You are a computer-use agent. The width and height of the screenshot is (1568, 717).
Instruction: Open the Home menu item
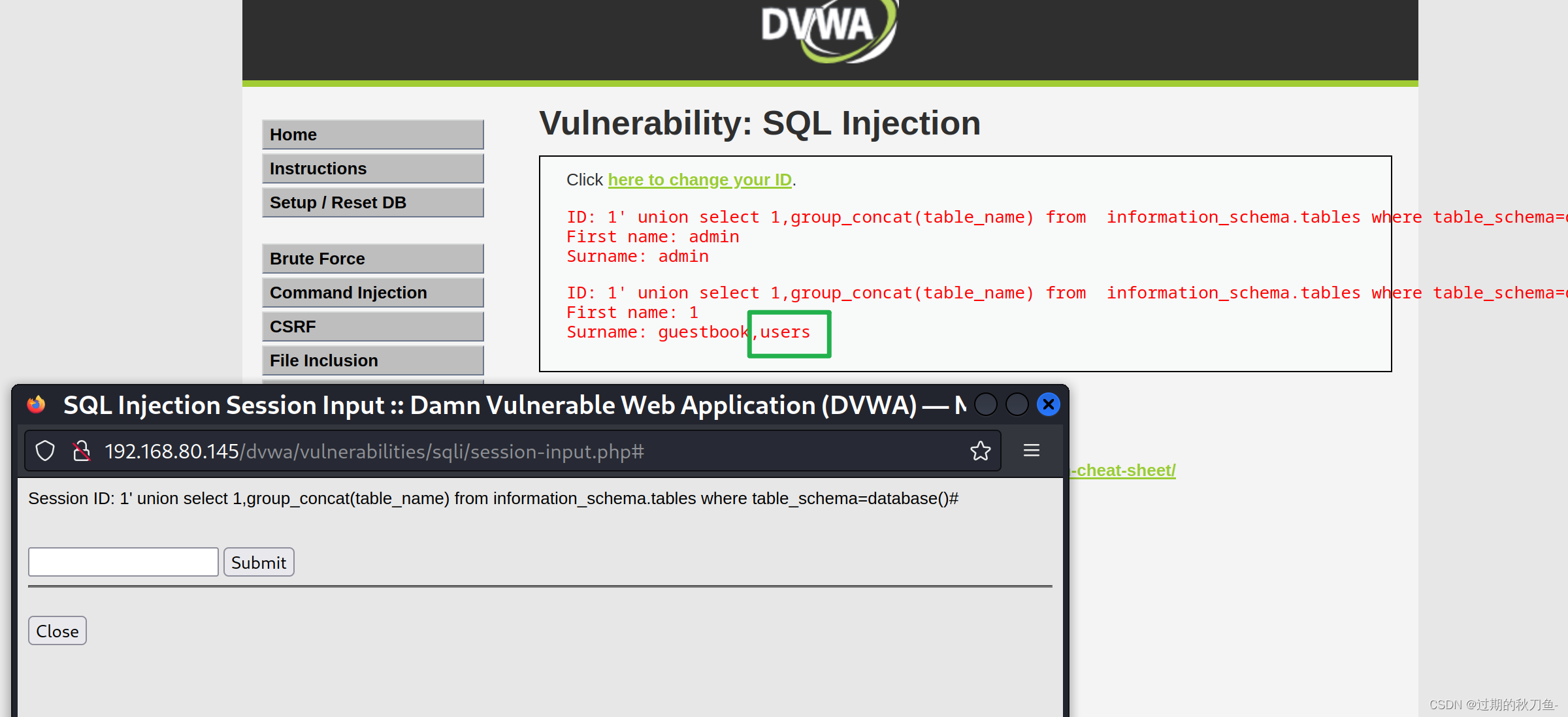[x=373, y=135]
